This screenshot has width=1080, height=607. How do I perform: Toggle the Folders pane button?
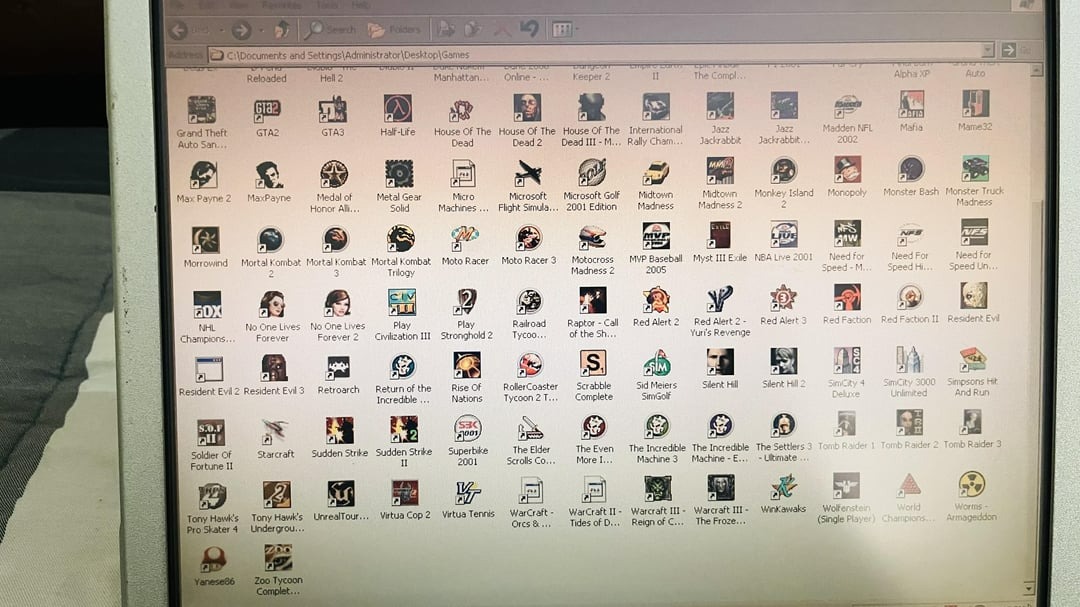pos(394,30)
